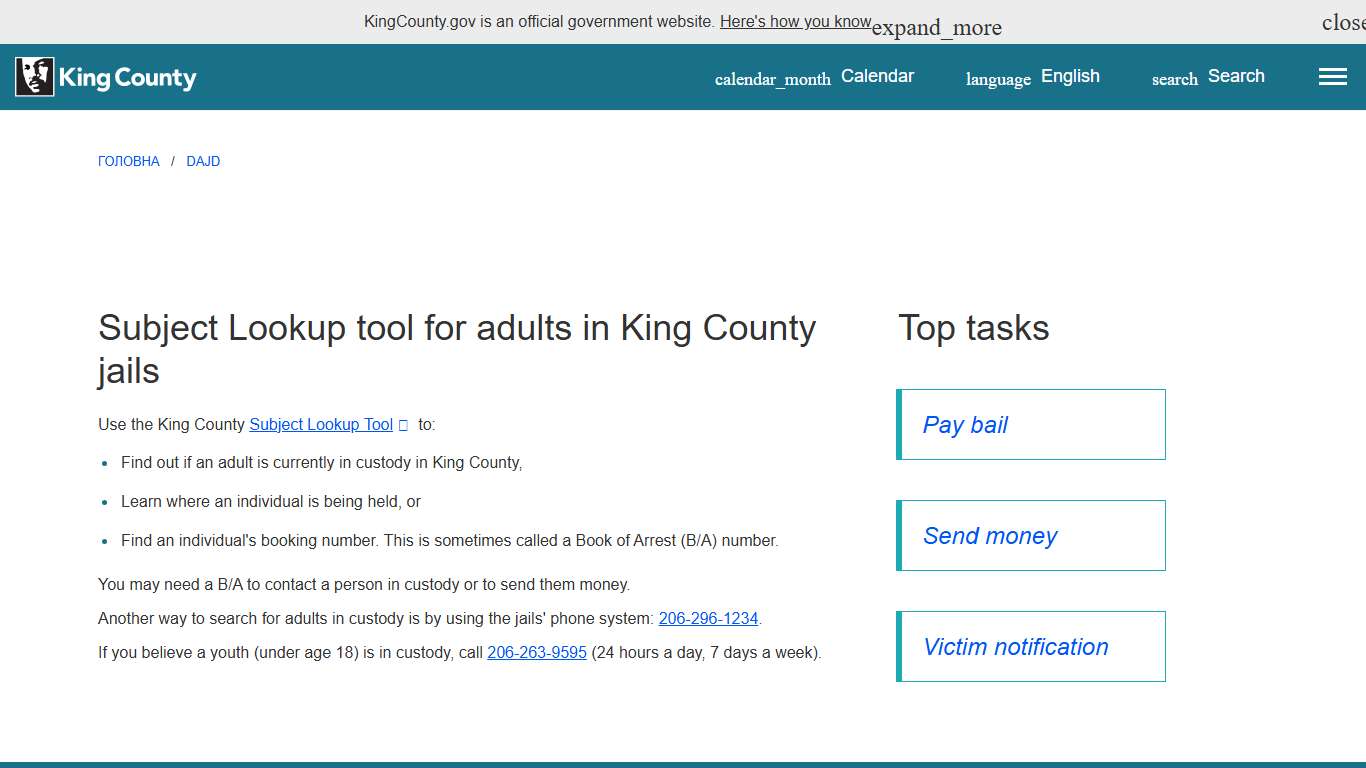Expand the Here's how you know disclosure

coord(796,21)
